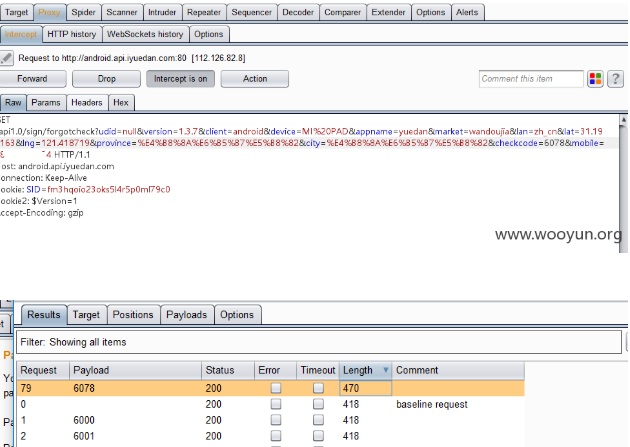Select the payload 6001 cell
This screenshot has width=630, height=447.
click(135, 437)
